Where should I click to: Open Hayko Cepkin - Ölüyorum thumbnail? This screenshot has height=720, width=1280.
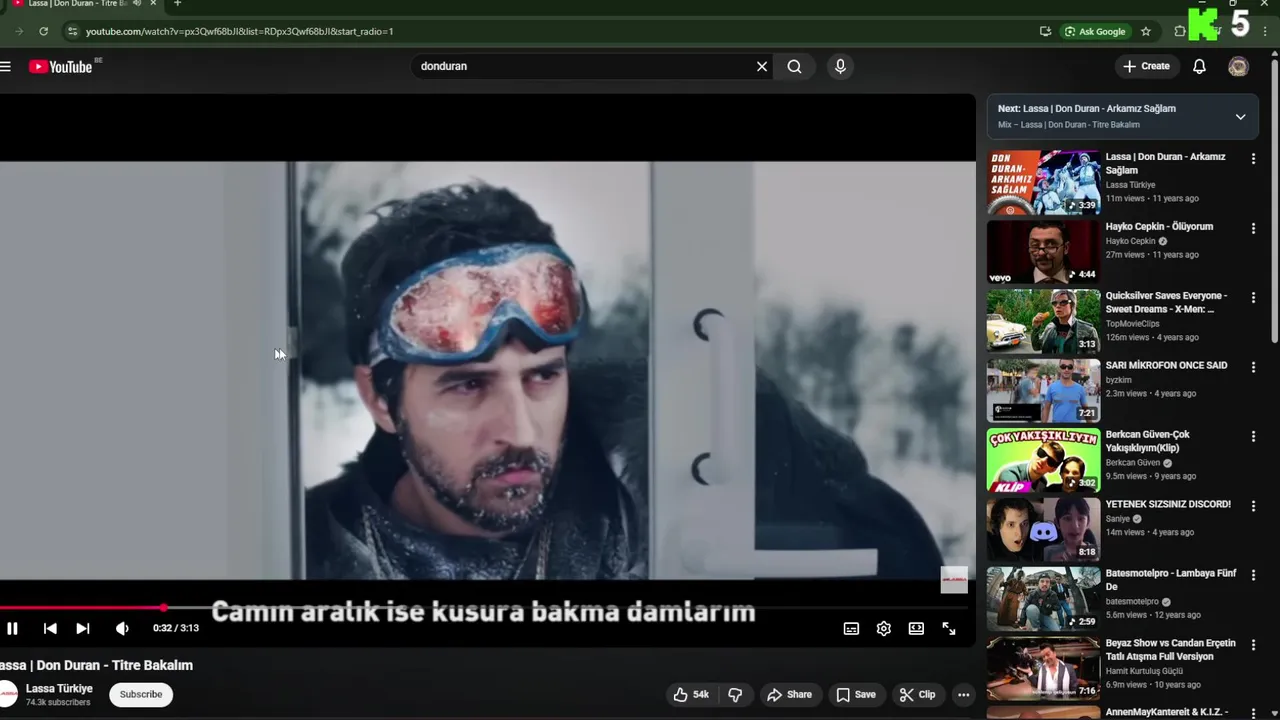1043,251
